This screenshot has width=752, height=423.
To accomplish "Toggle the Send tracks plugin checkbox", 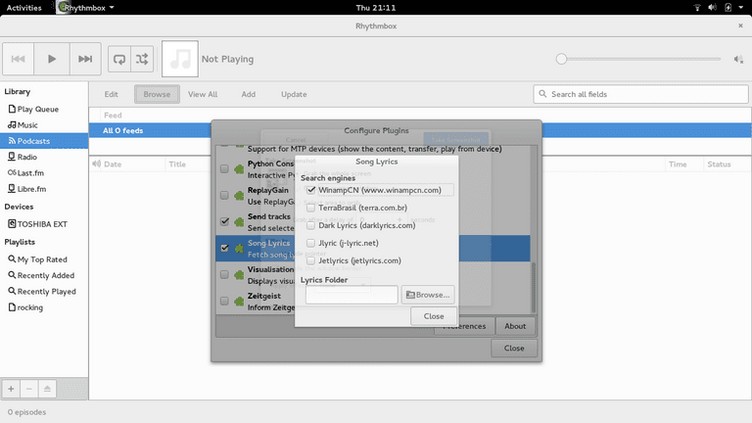I will pos(224,221).
